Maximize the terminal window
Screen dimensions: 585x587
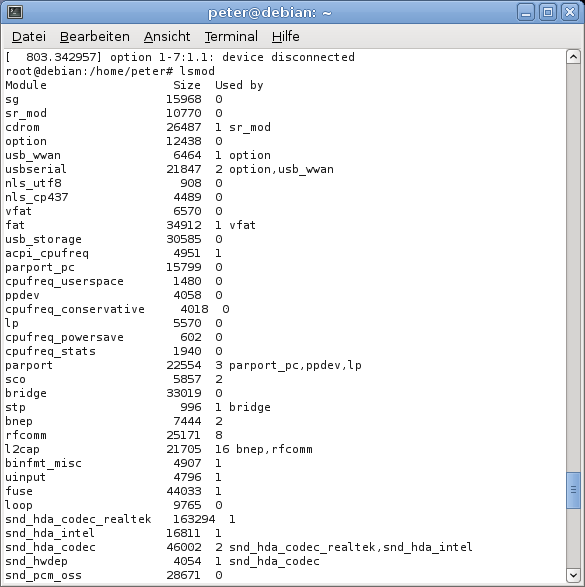[548, 13]
